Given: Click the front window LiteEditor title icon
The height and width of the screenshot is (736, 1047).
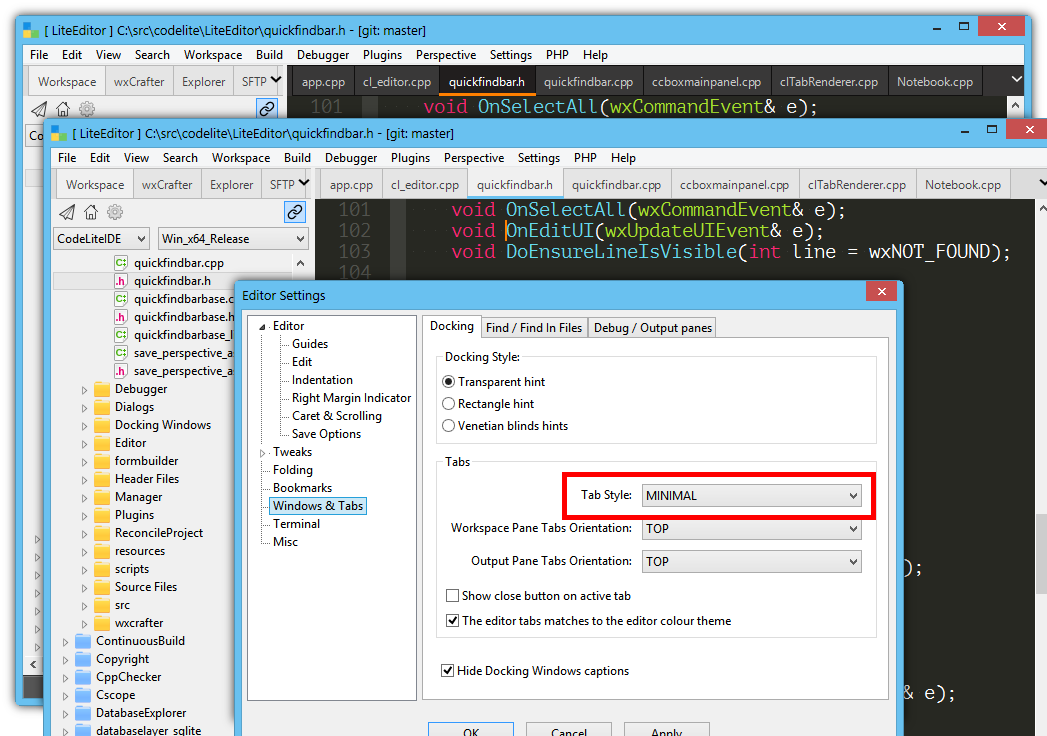Looking at the screenshot, I should 59,134.
